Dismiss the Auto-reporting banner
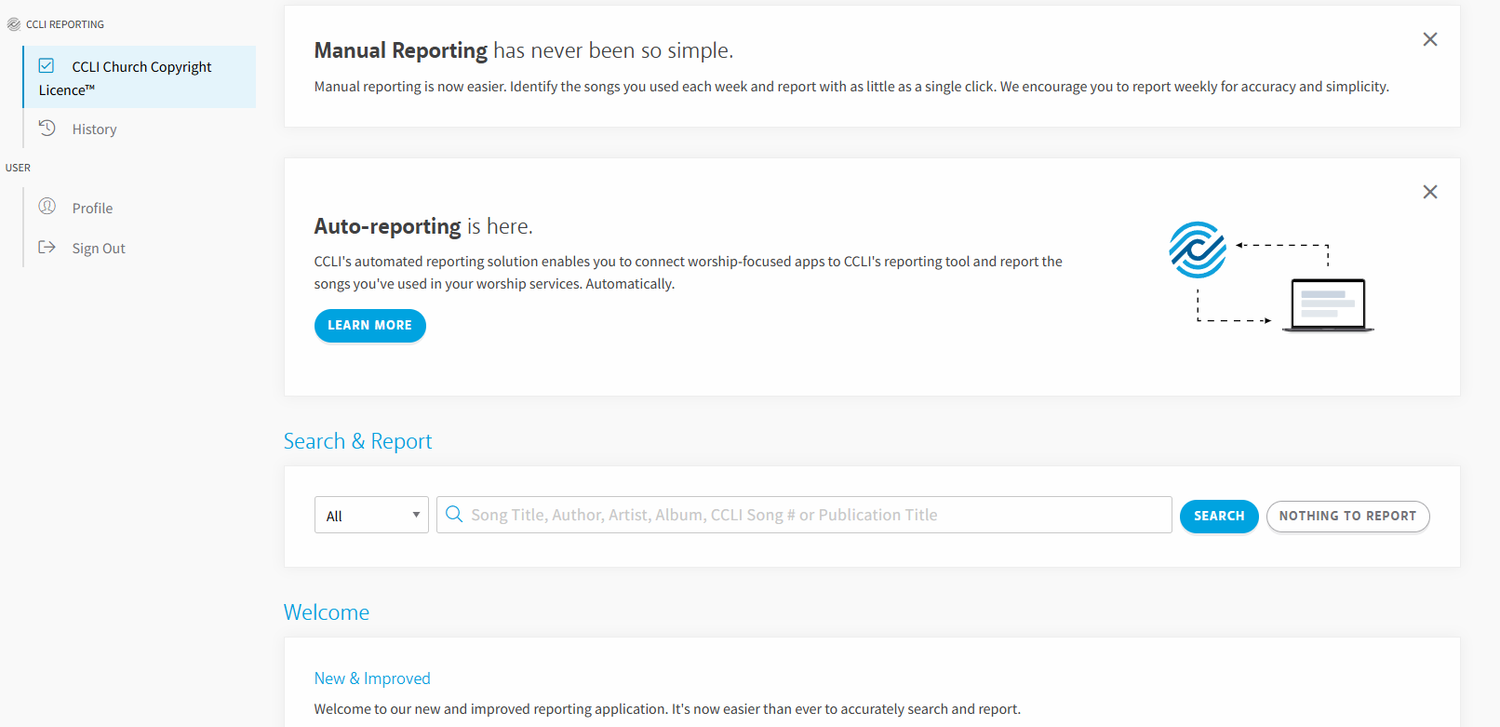 point(1430,191)
